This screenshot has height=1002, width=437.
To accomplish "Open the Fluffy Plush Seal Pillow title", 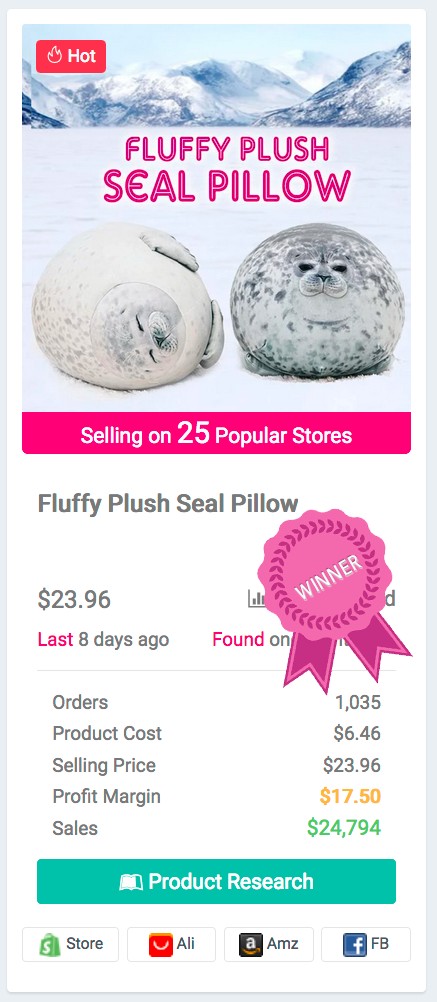I will click(x=168, y=504).
